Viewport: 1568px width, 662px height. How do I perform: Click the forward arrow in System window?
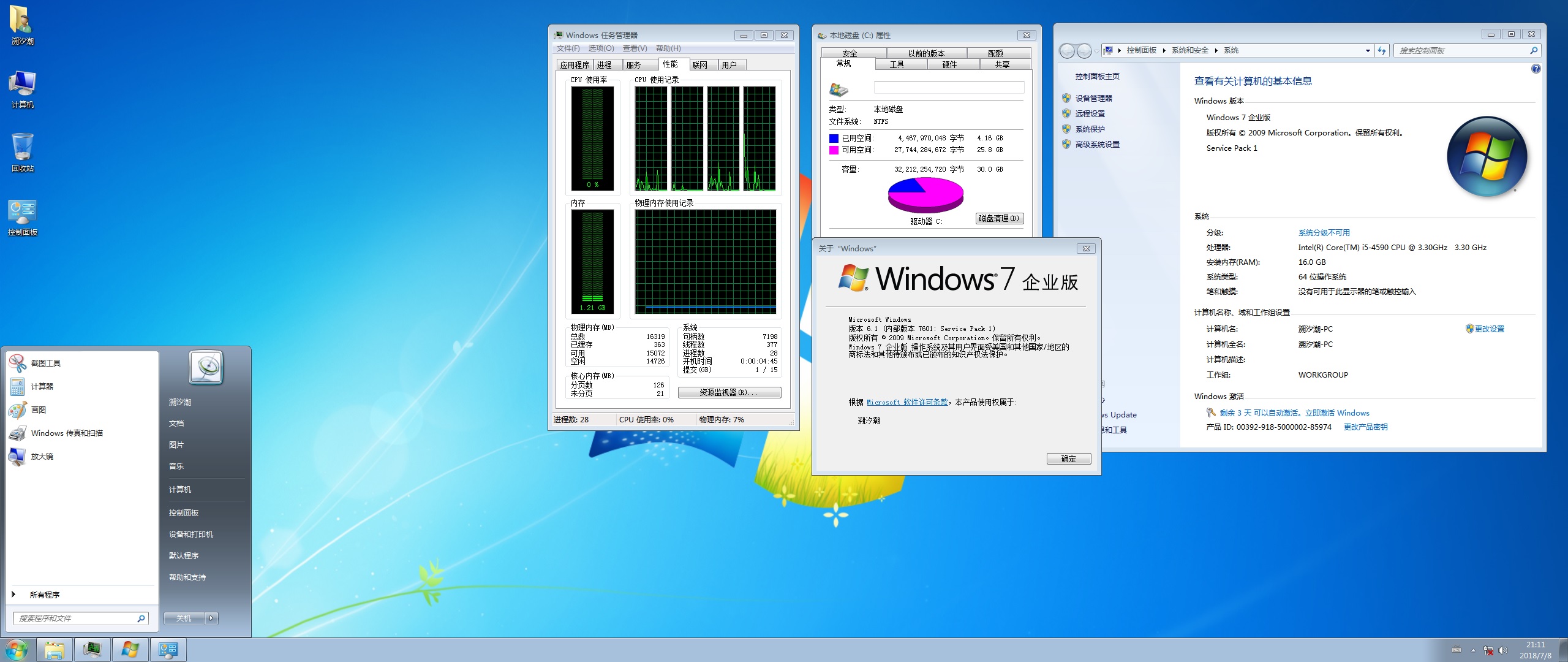1084,51
